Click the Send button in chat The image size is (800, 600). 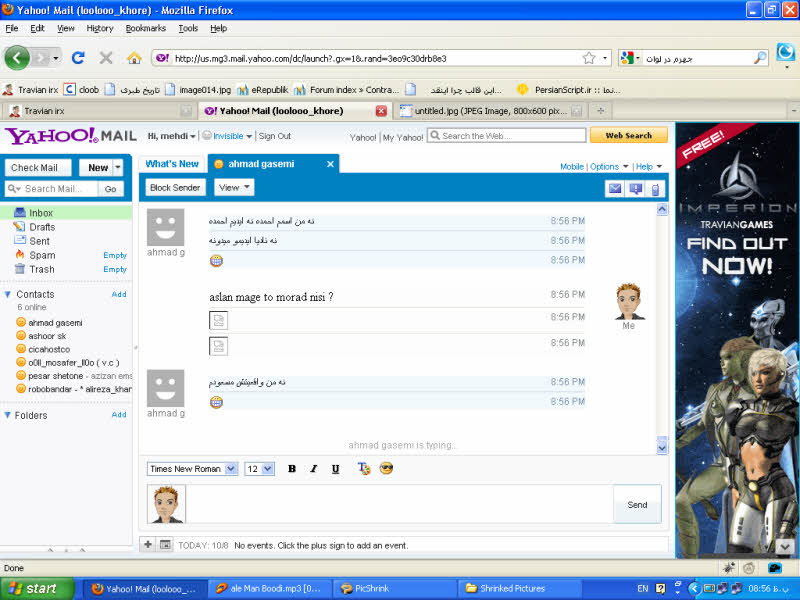click(637, 505)
